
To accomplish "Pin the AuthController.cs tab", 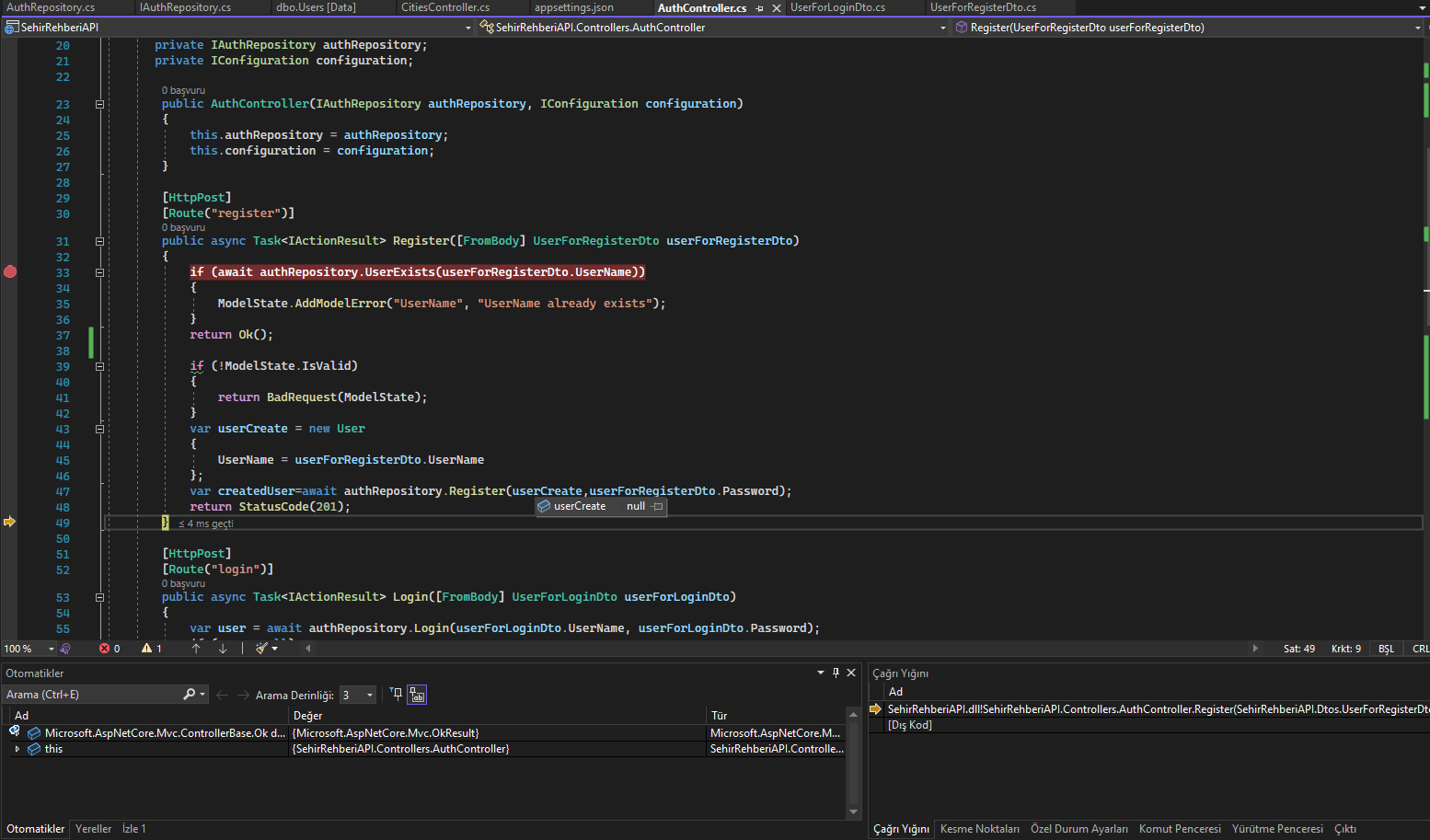I will click(x=759, y=8).
